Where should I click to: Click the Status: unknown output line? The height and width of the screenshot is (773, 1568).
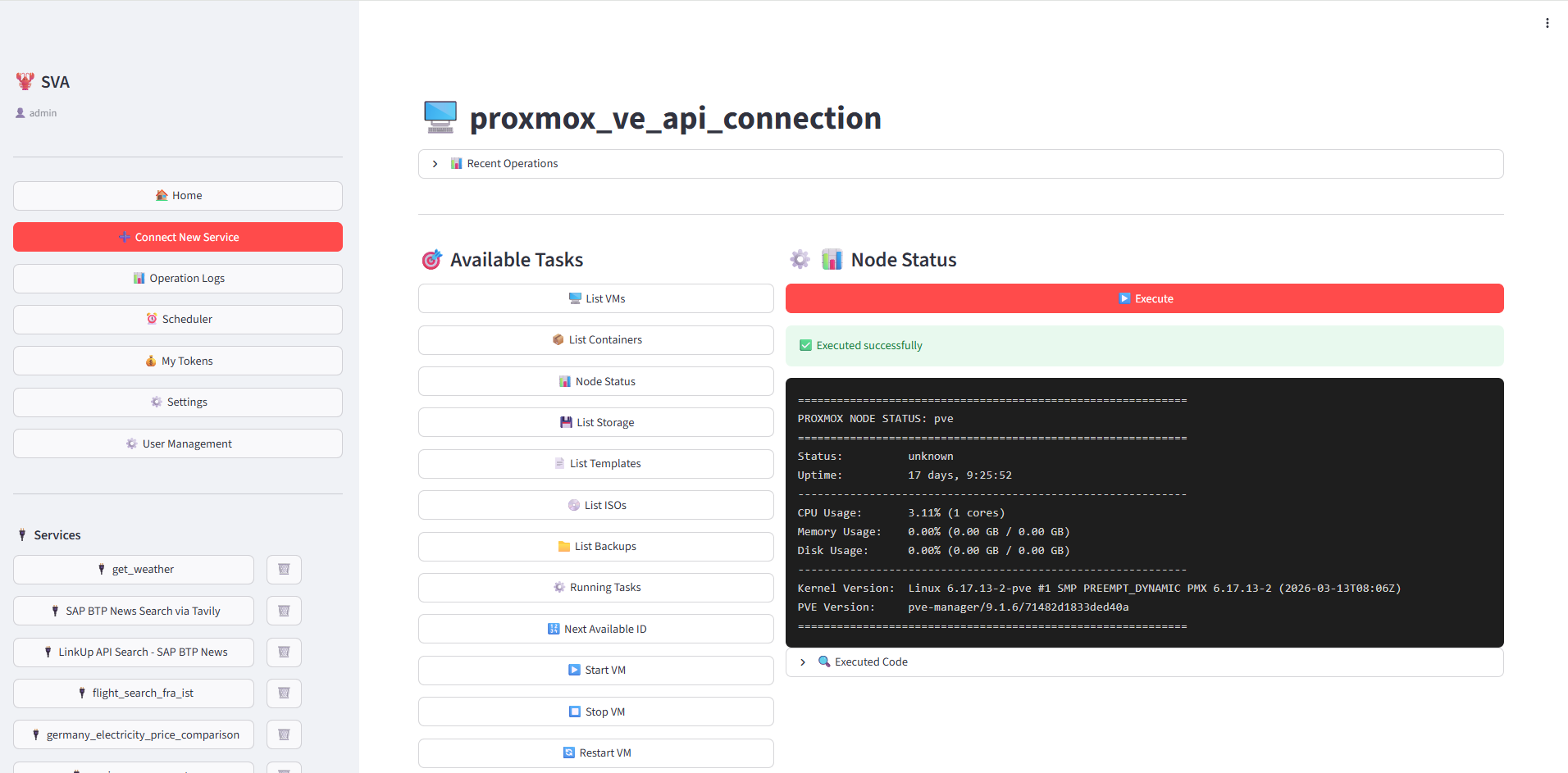875,457
